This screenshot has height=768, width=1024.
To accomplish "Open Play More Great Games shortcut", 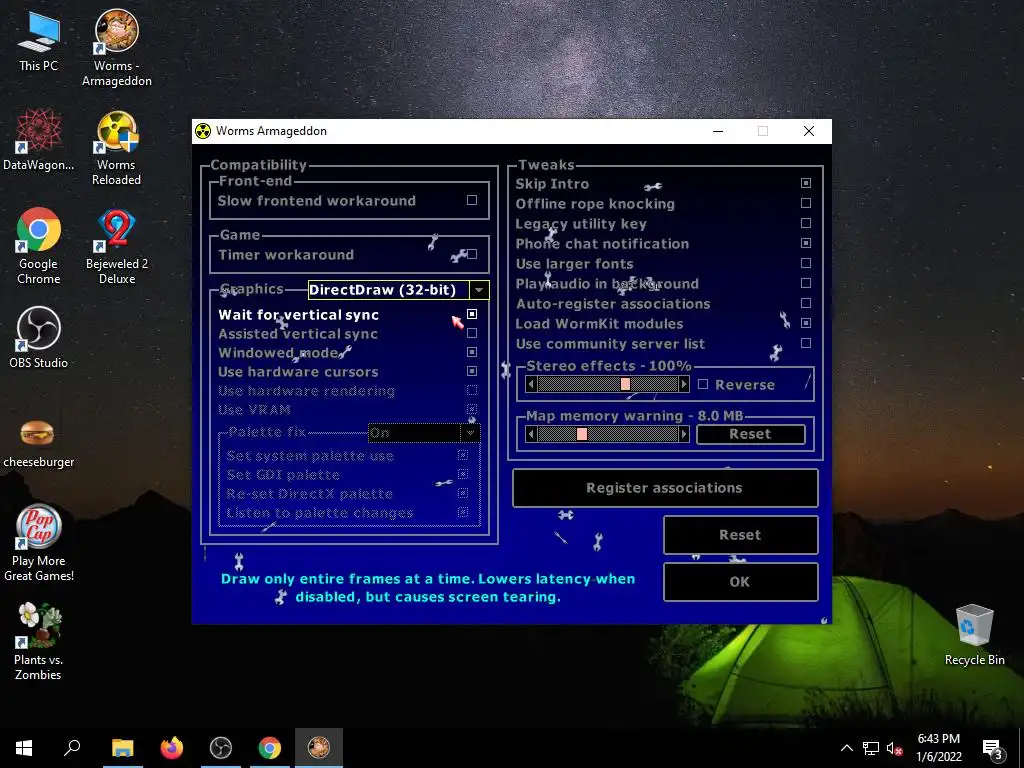I will tap(39, 542).
